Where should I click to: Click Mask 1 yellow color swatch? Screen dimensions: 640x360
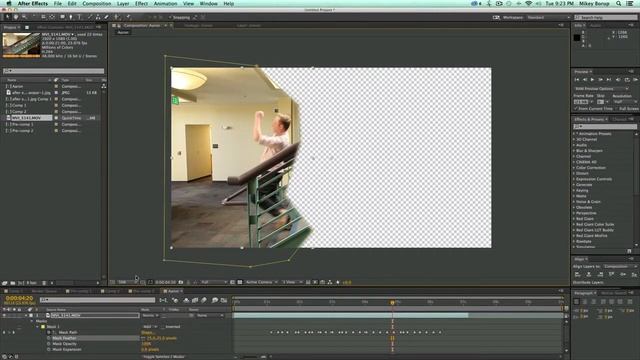[43, 327]
